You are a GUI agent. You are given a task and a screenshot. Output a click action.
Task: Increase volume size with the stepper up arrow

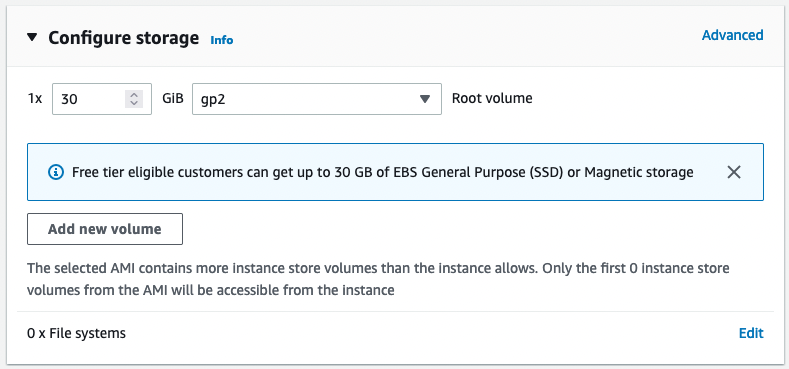tap(134, 95)
